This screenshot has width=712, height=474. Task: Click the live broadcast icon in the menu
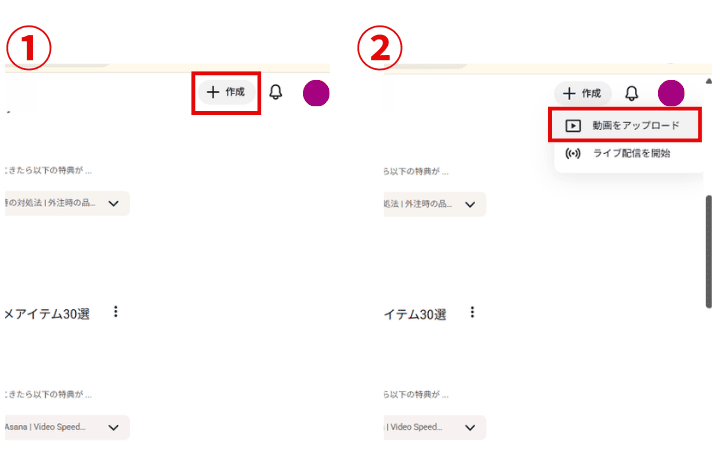[x=573, y=153]
